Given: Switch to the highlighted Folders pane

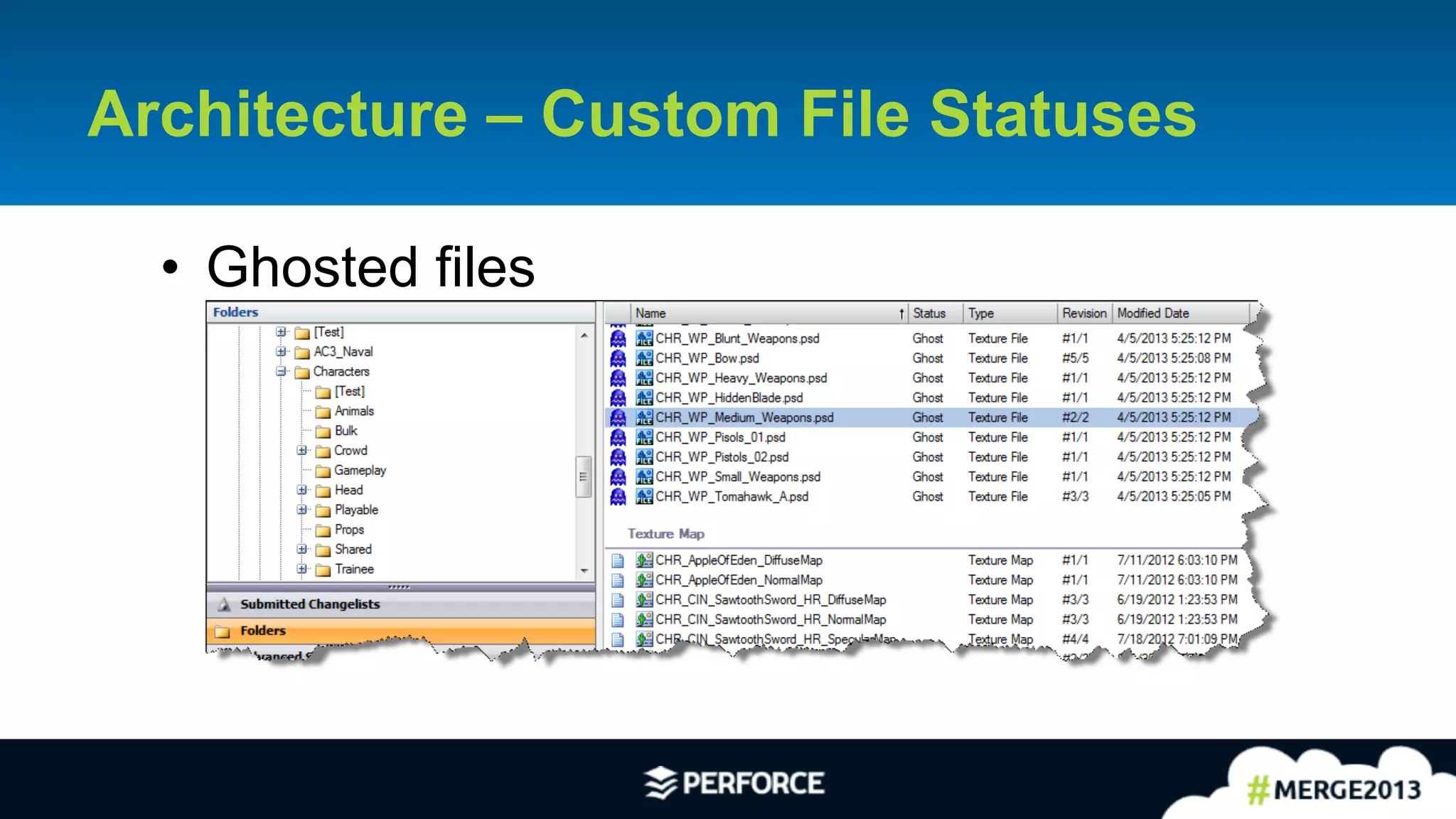Looking at the screenshot, I should click(x=401, y=631).
